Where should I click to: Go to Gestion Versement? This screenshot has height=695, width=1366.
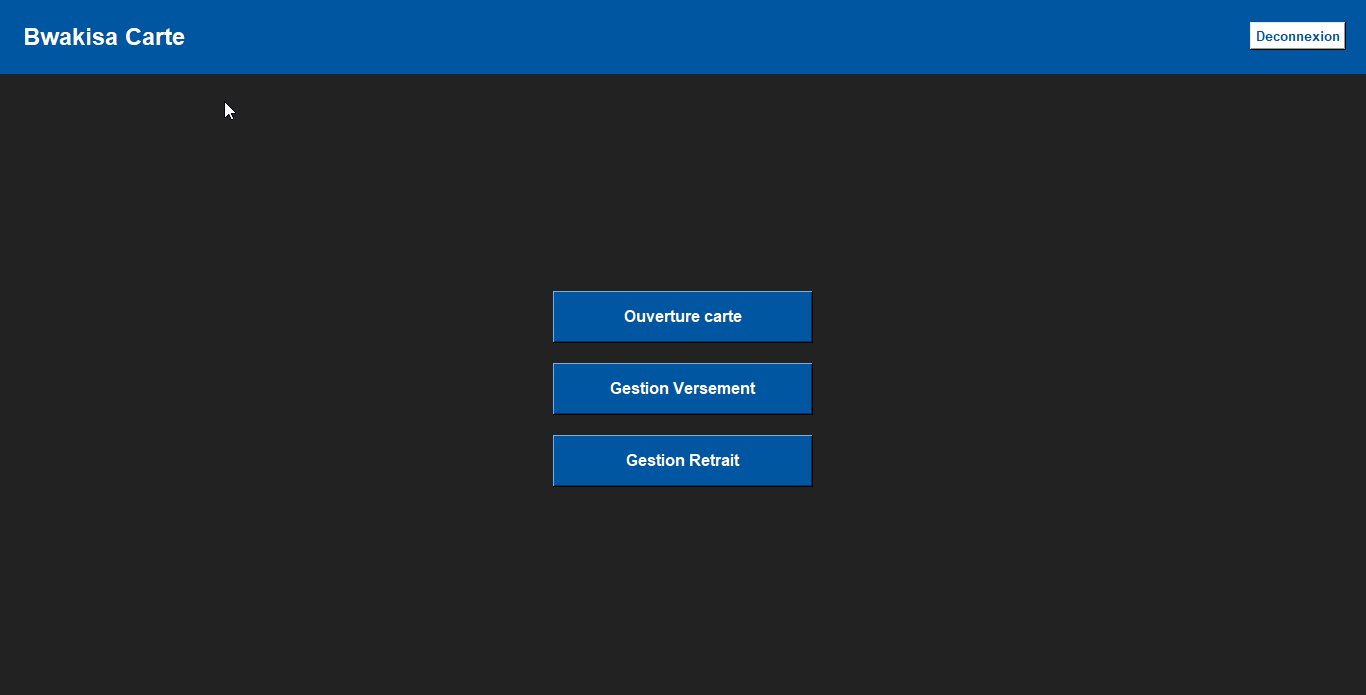pos(682,388)
